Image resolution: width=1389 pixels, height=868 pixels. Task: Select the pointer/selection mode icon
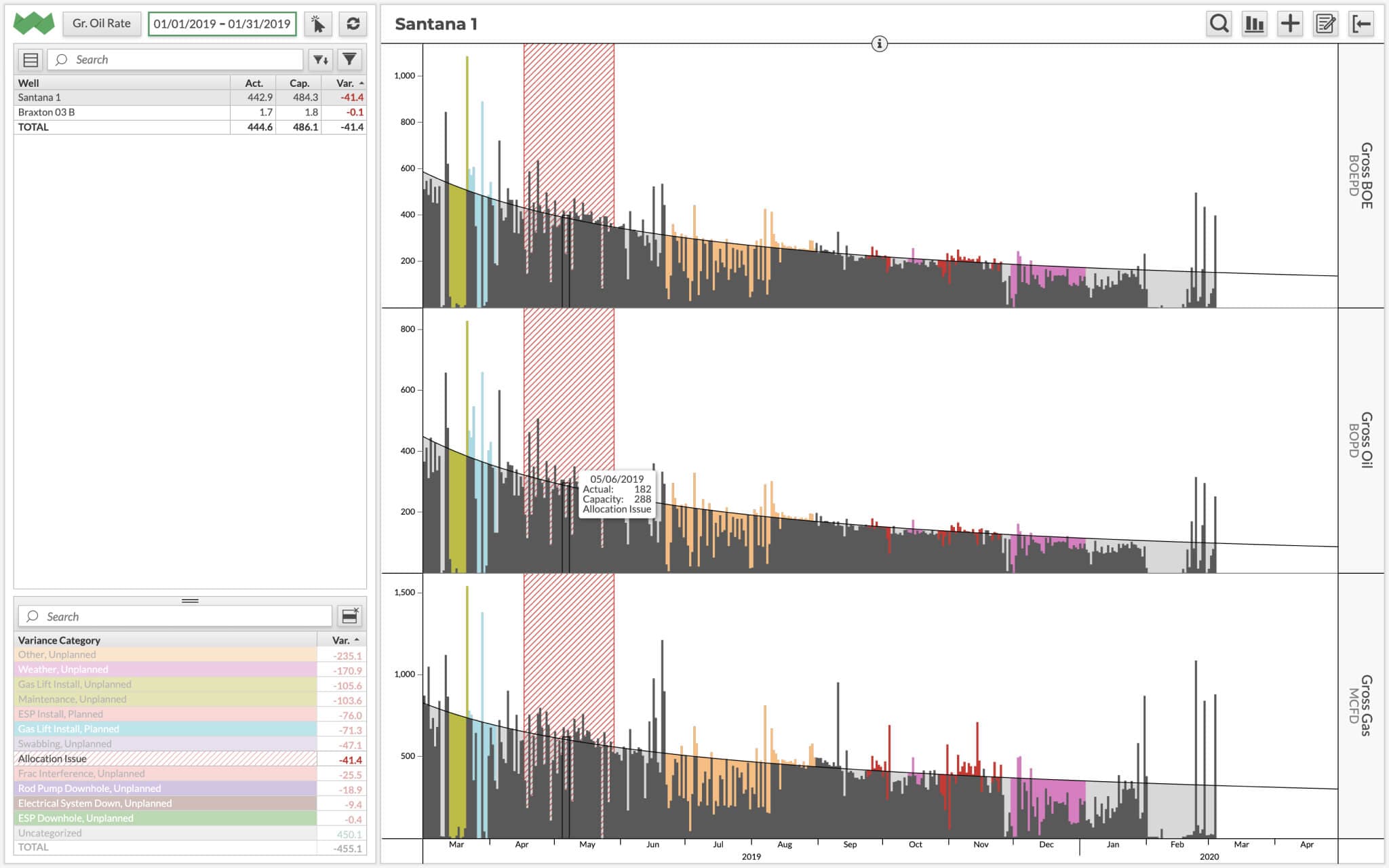pyautogui.click(x=319, y=24)
